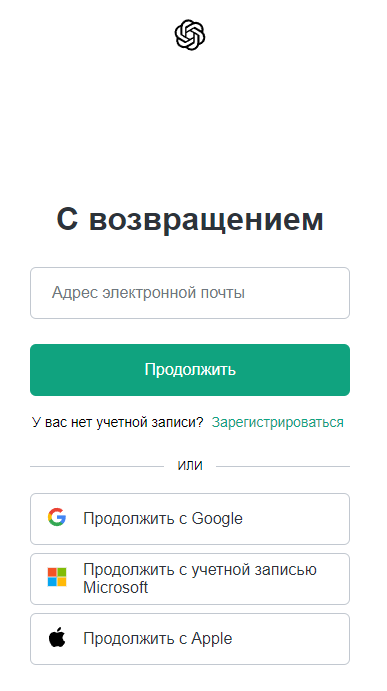387x691 pixels.
Task: Click the Microsoft four-square logo icon
Action: 57,577
